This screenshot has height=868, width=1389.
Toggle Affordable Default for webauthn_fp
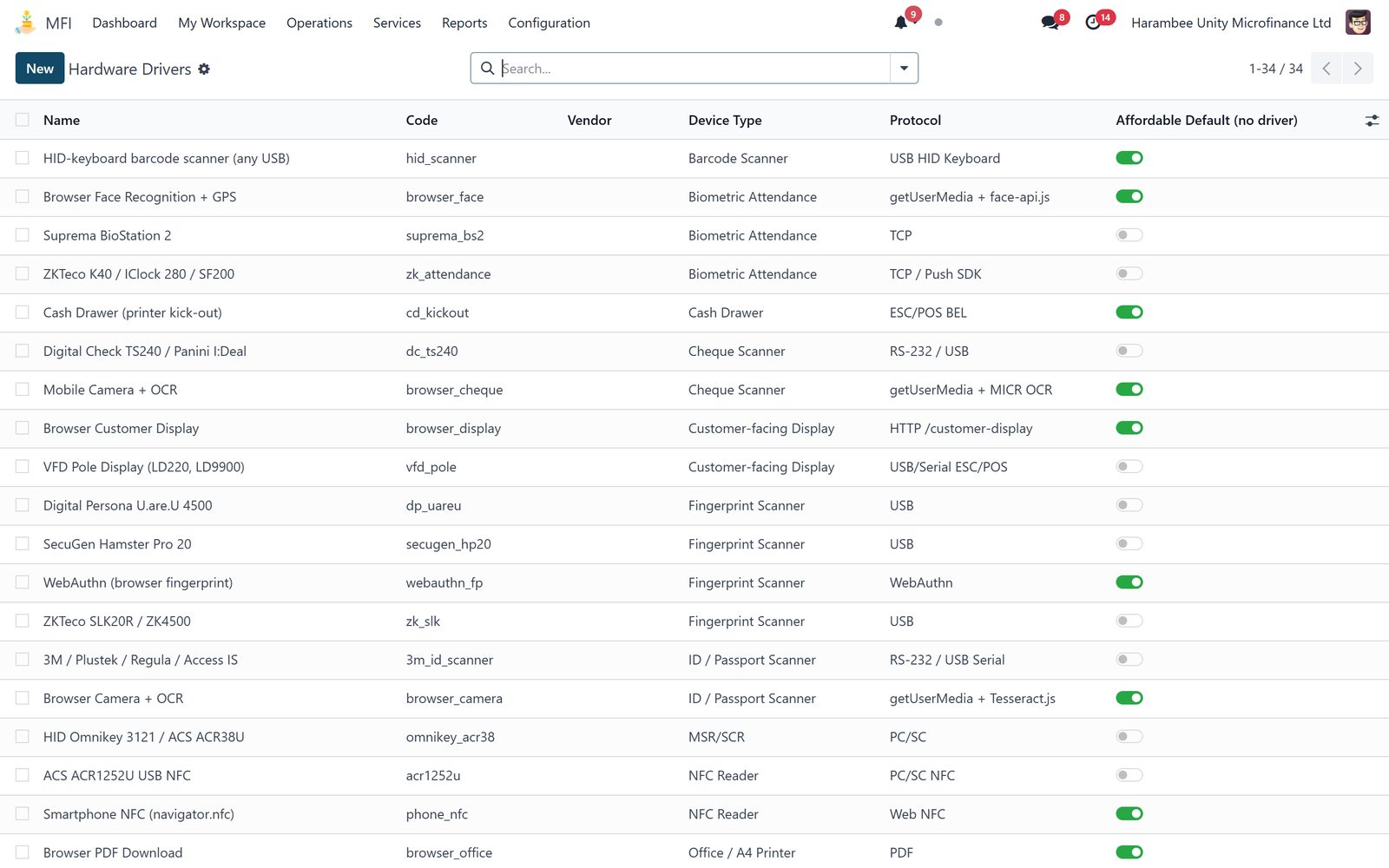[1129, 582]
